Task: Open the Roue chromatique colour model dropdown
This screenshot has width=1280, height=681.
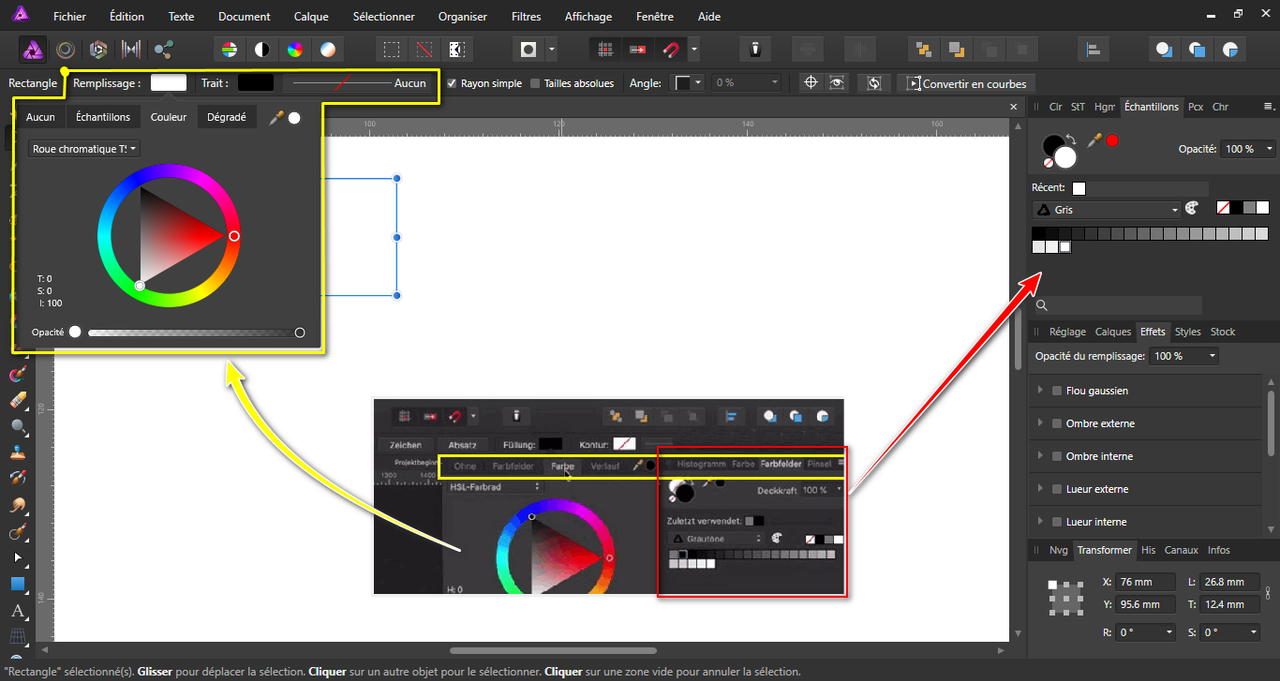Action: coord(84,148)
